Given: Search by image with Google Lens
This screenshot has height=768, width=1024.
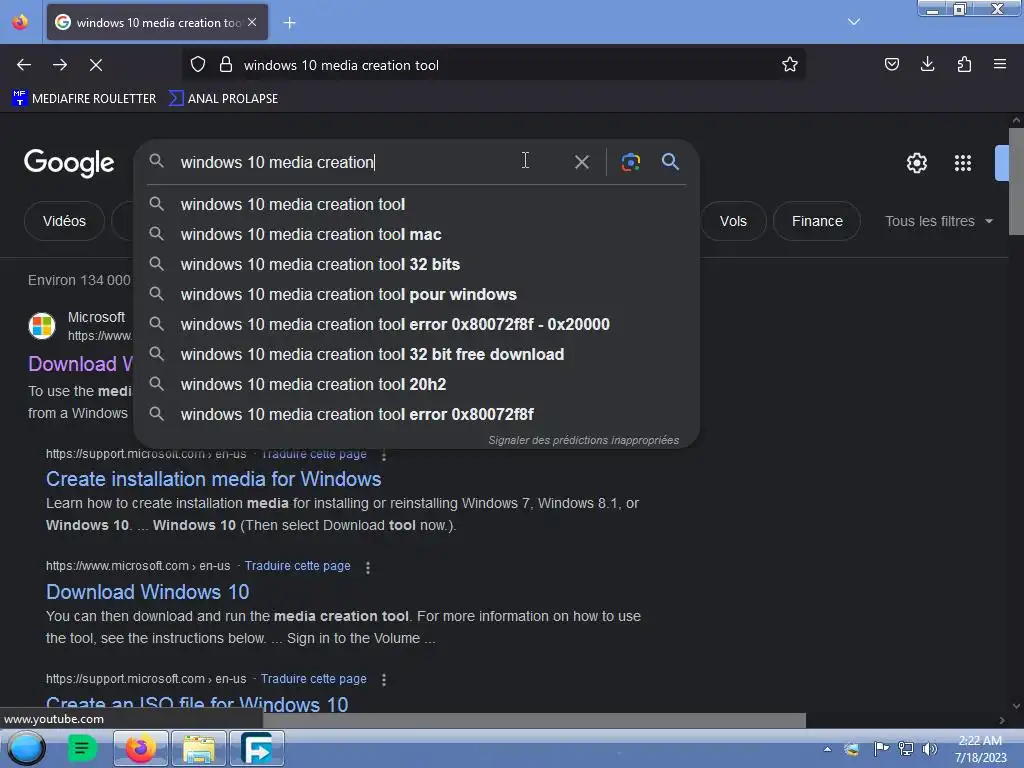Looking at the screenshot, I should (x=630, y=162).
